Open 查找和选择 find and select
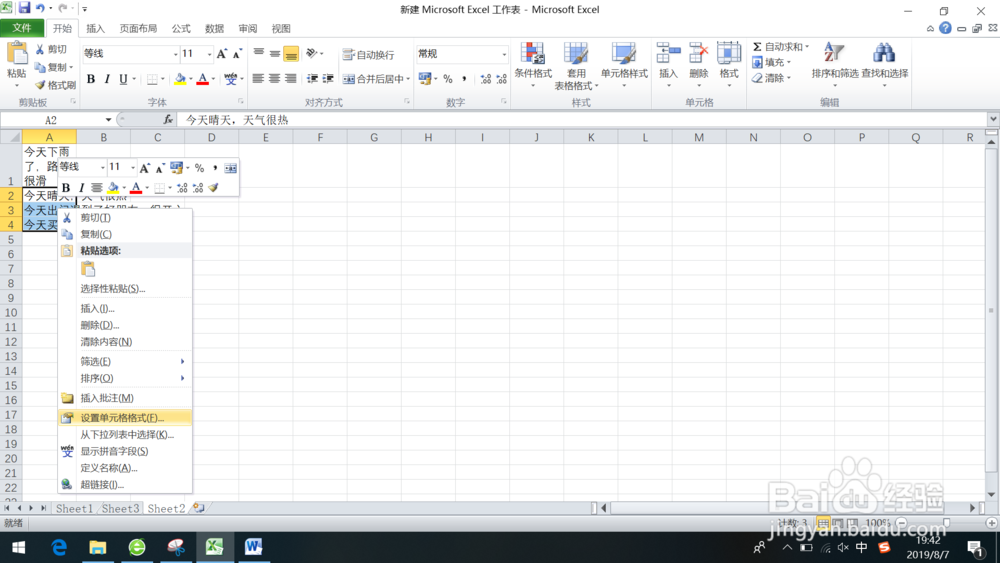This screenshot has width=1000, height=563. coord(885,64)
